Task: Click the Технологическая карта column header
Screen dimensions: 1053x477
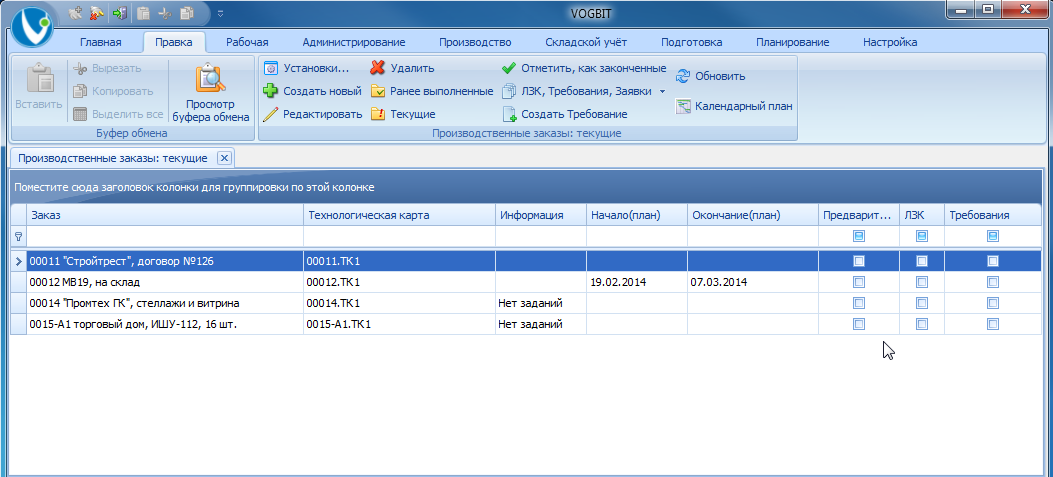Action: tap(400, 215)
